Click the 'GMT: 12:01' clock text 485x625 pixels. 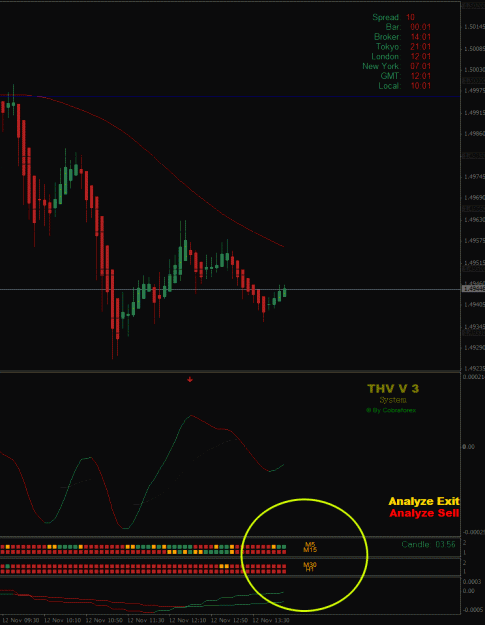pos(406,76)
